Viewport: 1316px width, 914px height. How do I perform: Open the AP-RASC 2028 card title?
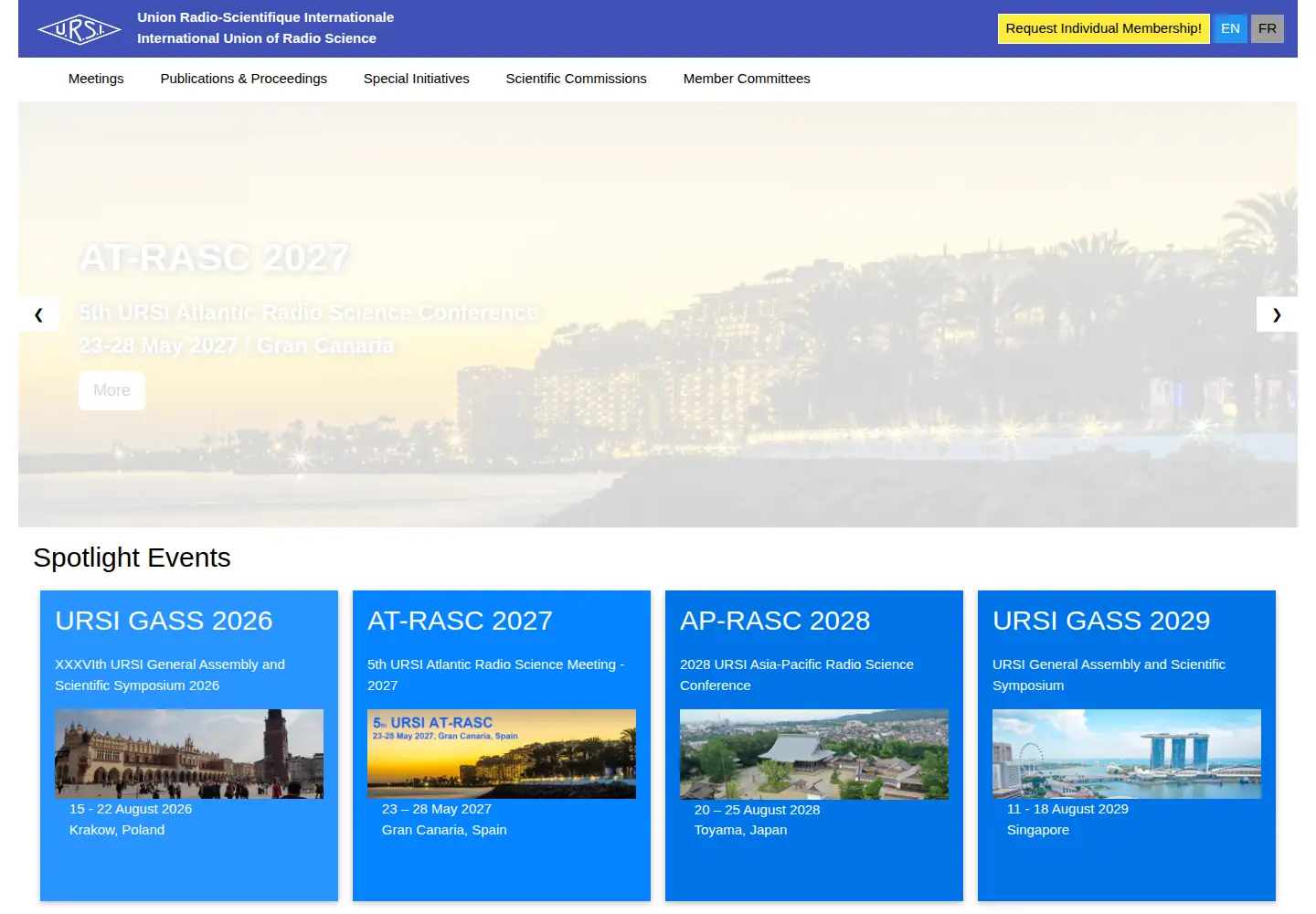coord(775,621)
